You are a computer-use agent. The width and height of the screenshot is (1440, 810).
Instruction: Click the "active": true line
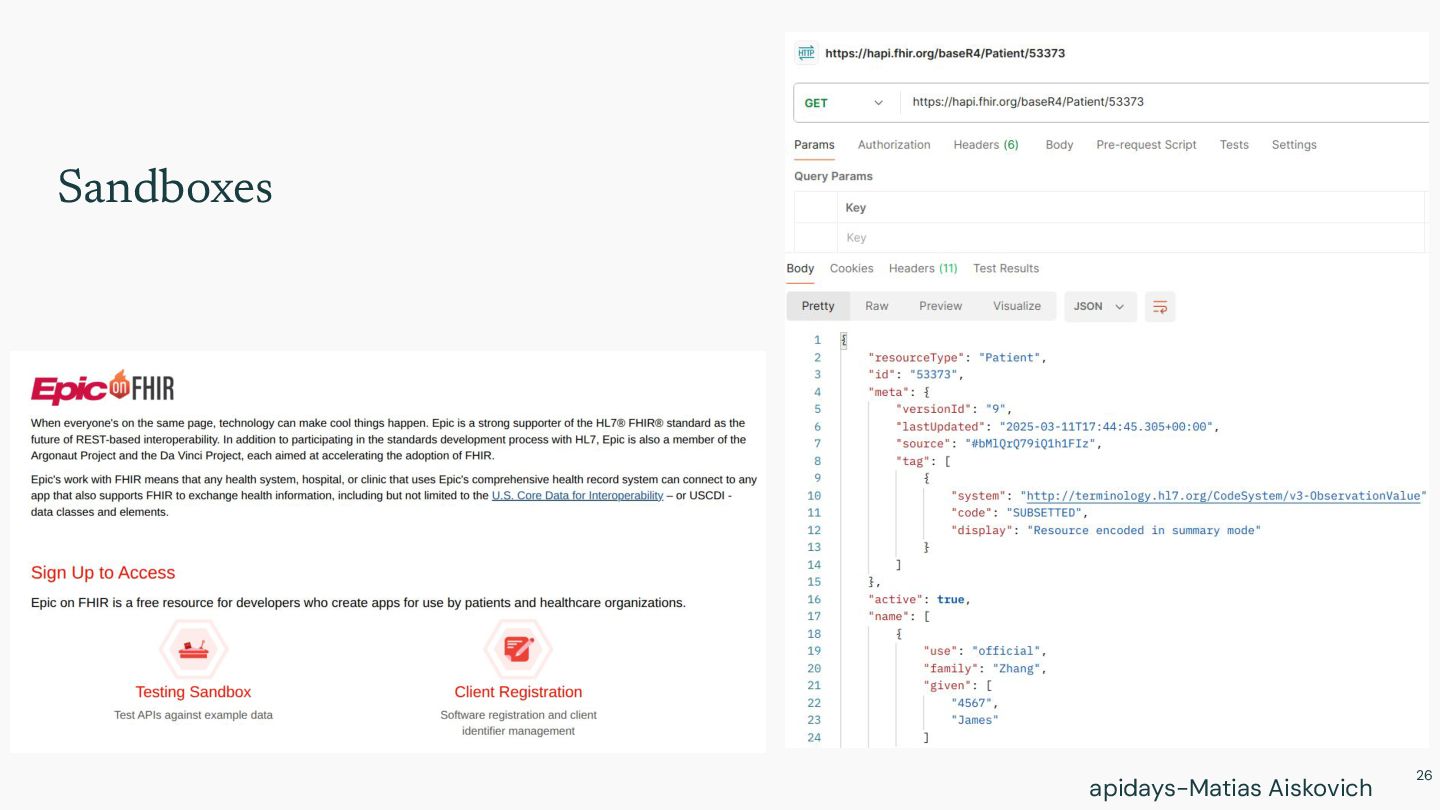point(919,600)
